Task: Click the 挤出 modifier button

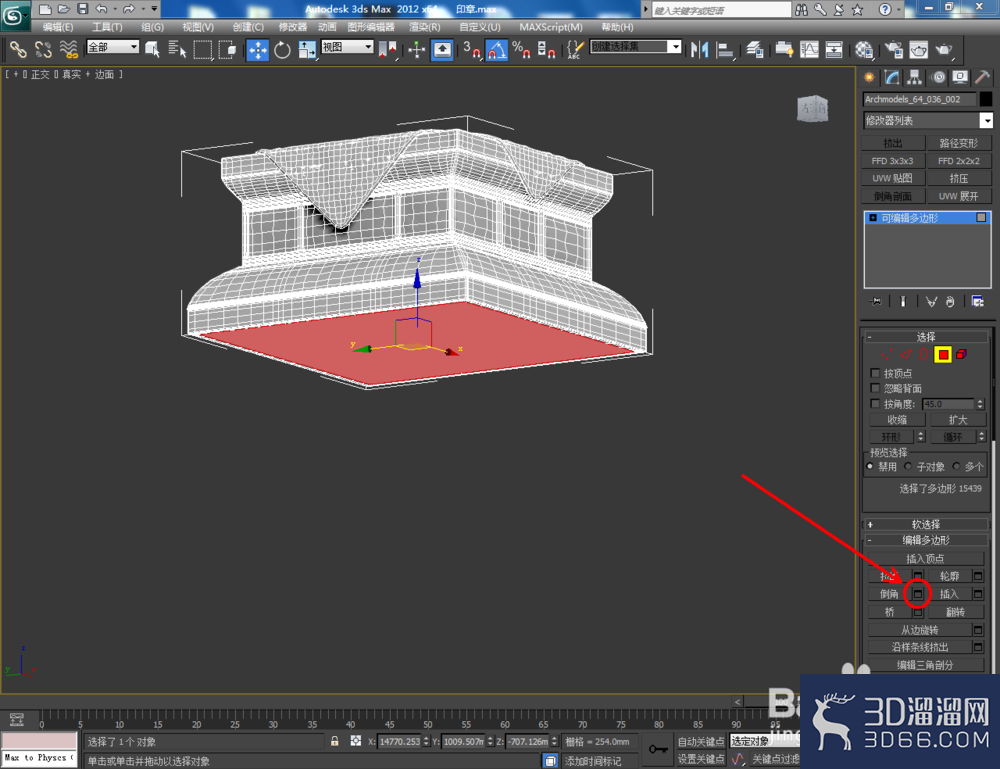Action: (893, 143)
